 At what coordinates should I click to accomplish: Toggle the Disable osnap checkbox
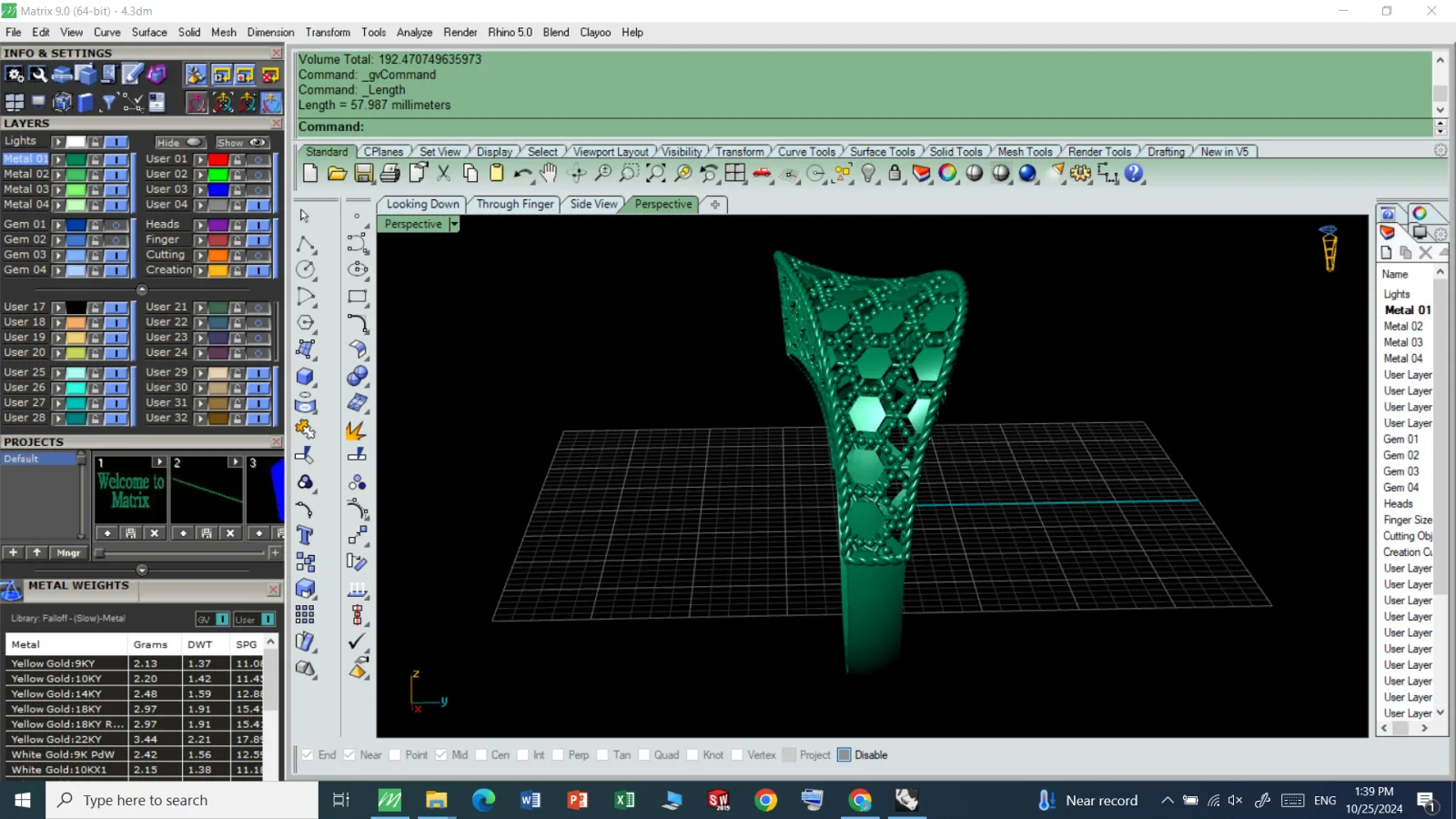844,755
